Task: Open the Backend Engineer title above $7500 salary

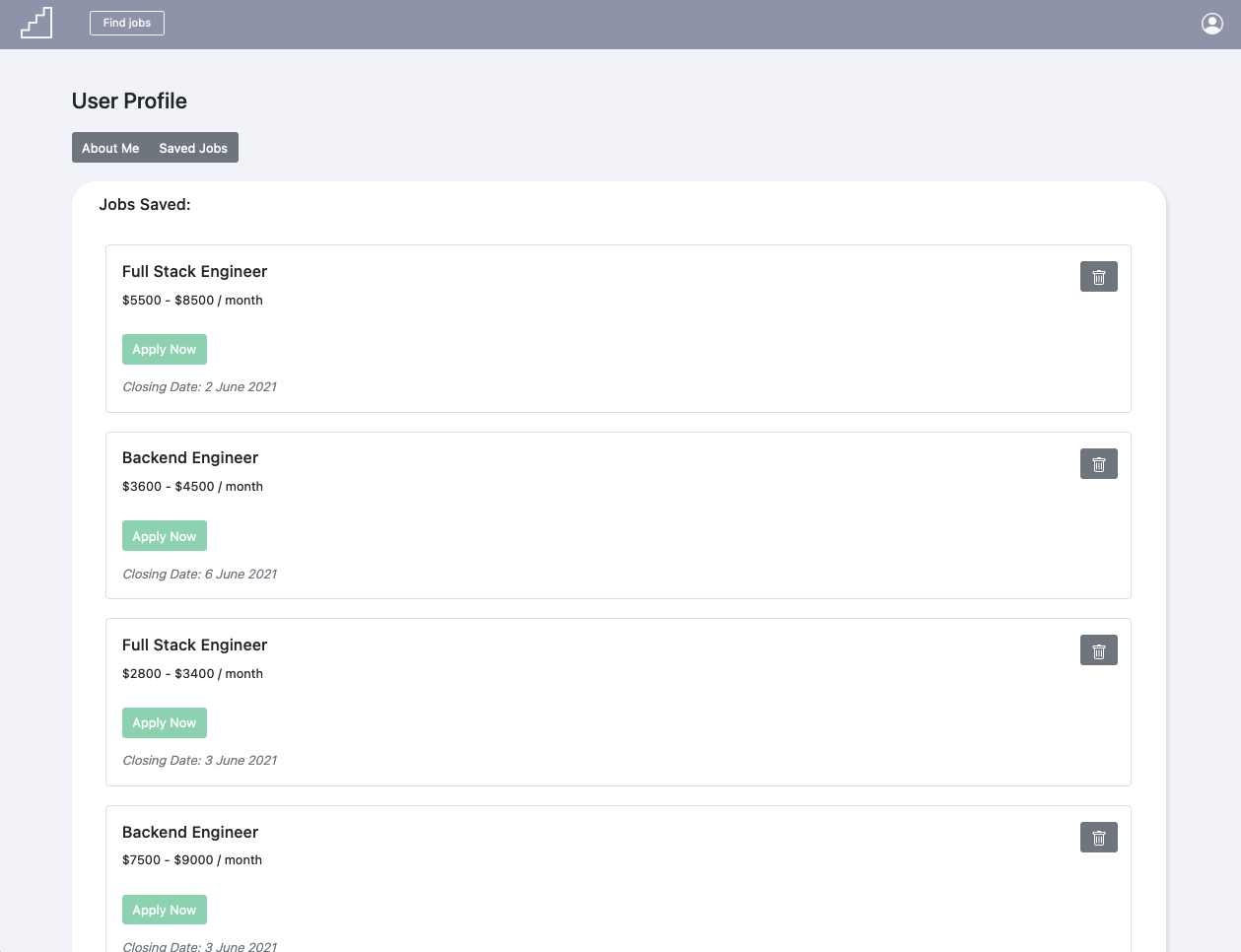Action: coord(190,833)
